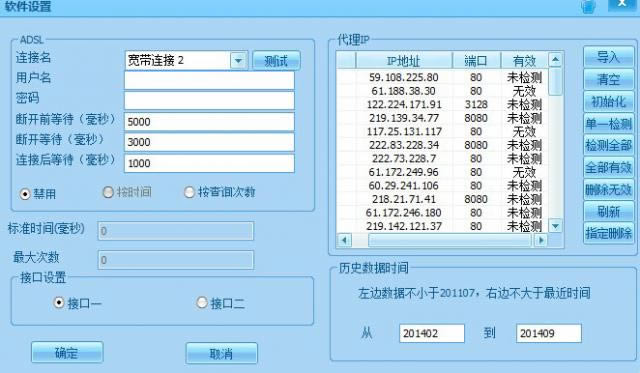Click the 导入 import button

point(608,57)
